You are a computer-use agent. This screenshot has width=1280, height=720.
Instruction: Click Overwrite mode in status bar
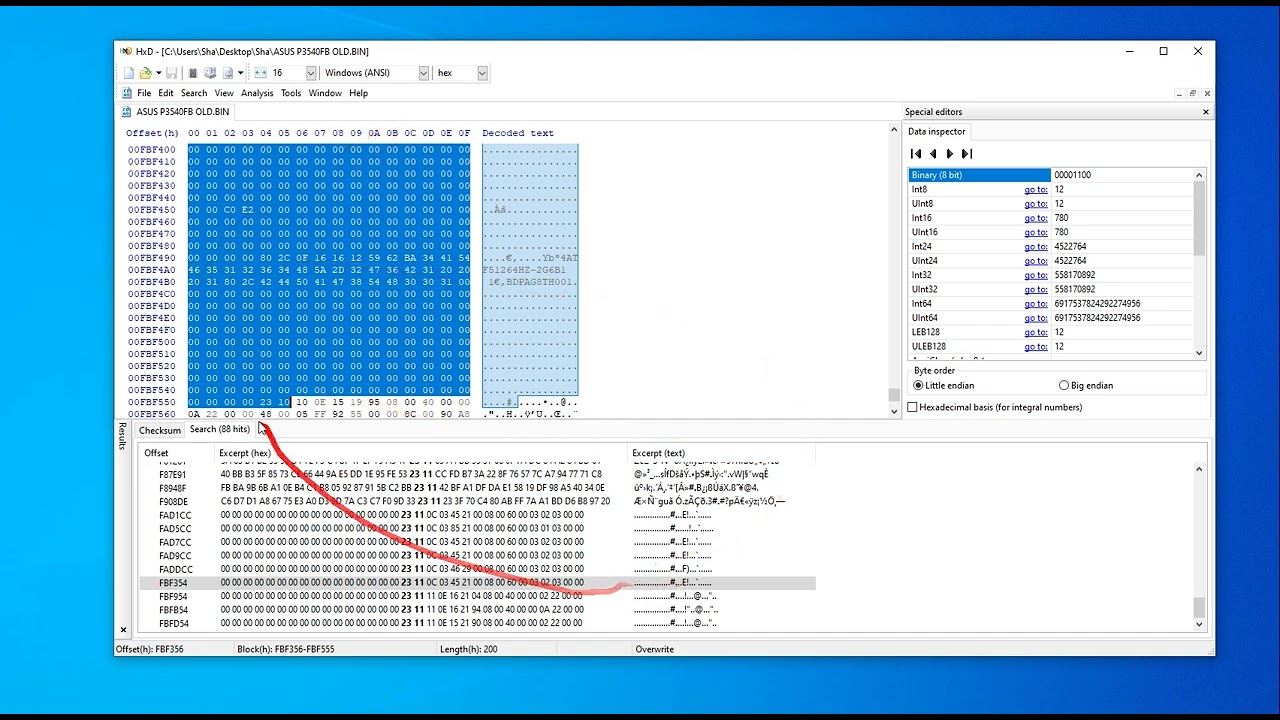[655, 650]
